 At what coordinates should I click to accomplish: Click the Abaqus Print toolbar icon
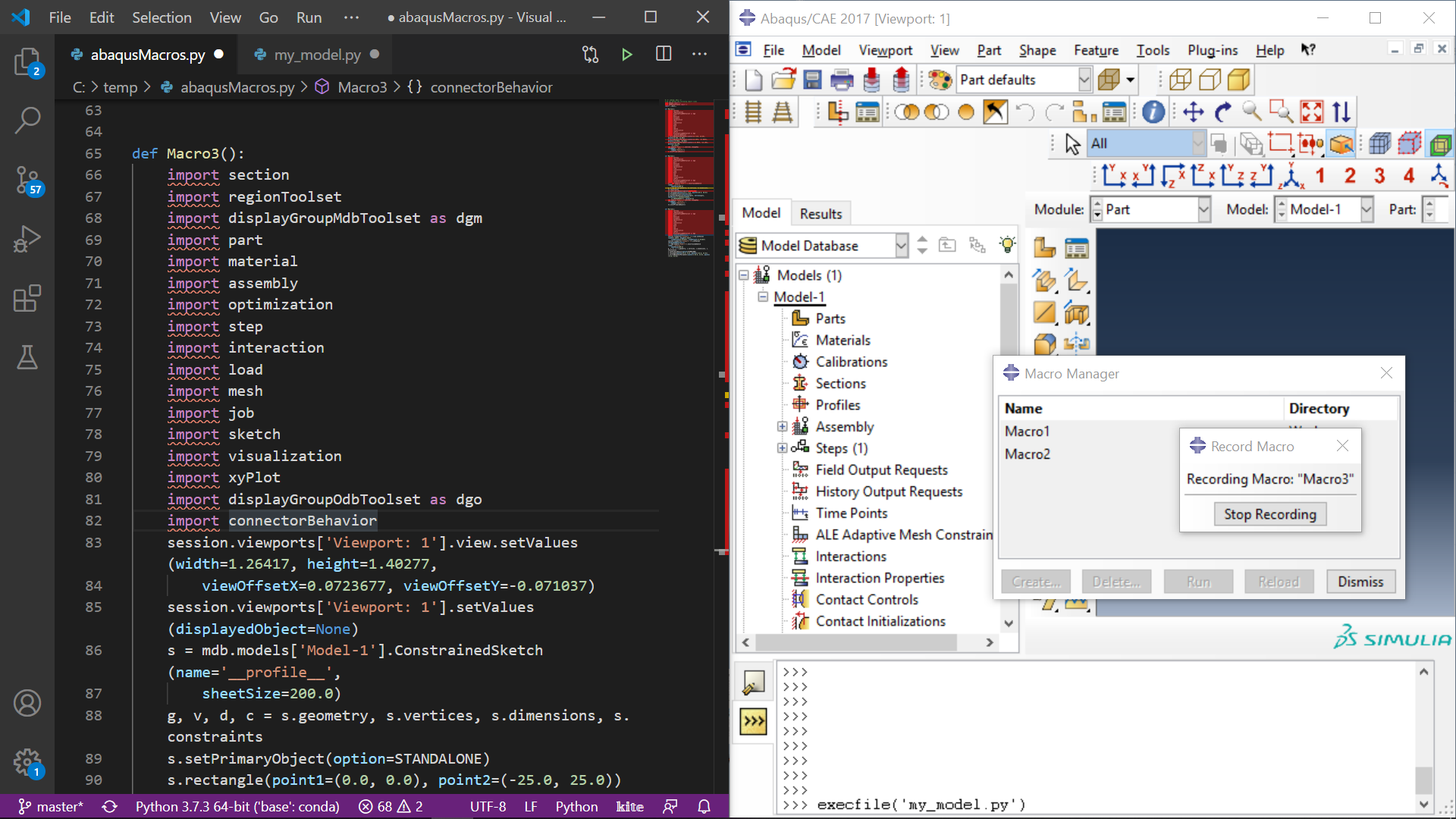coord(842,80)
